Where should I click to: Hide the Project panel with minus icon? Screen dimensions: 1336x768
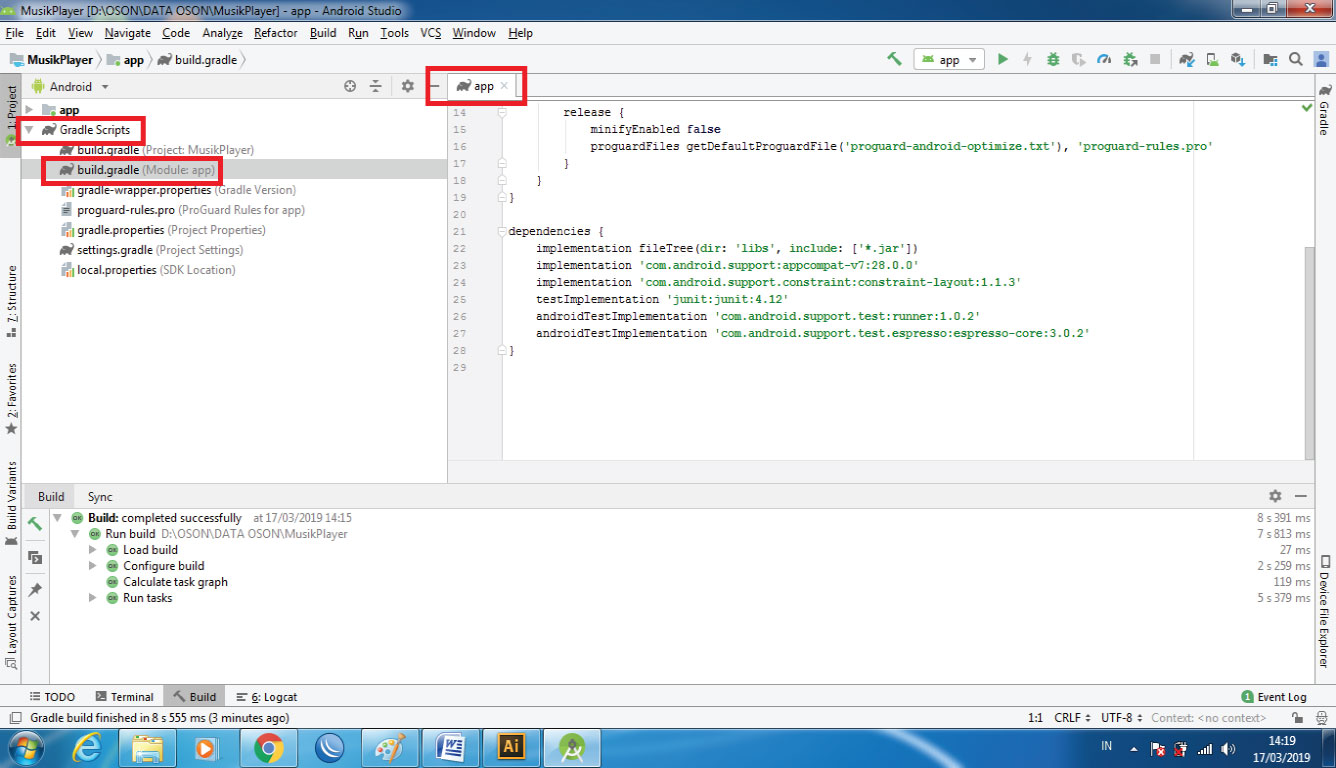(434, 86)
